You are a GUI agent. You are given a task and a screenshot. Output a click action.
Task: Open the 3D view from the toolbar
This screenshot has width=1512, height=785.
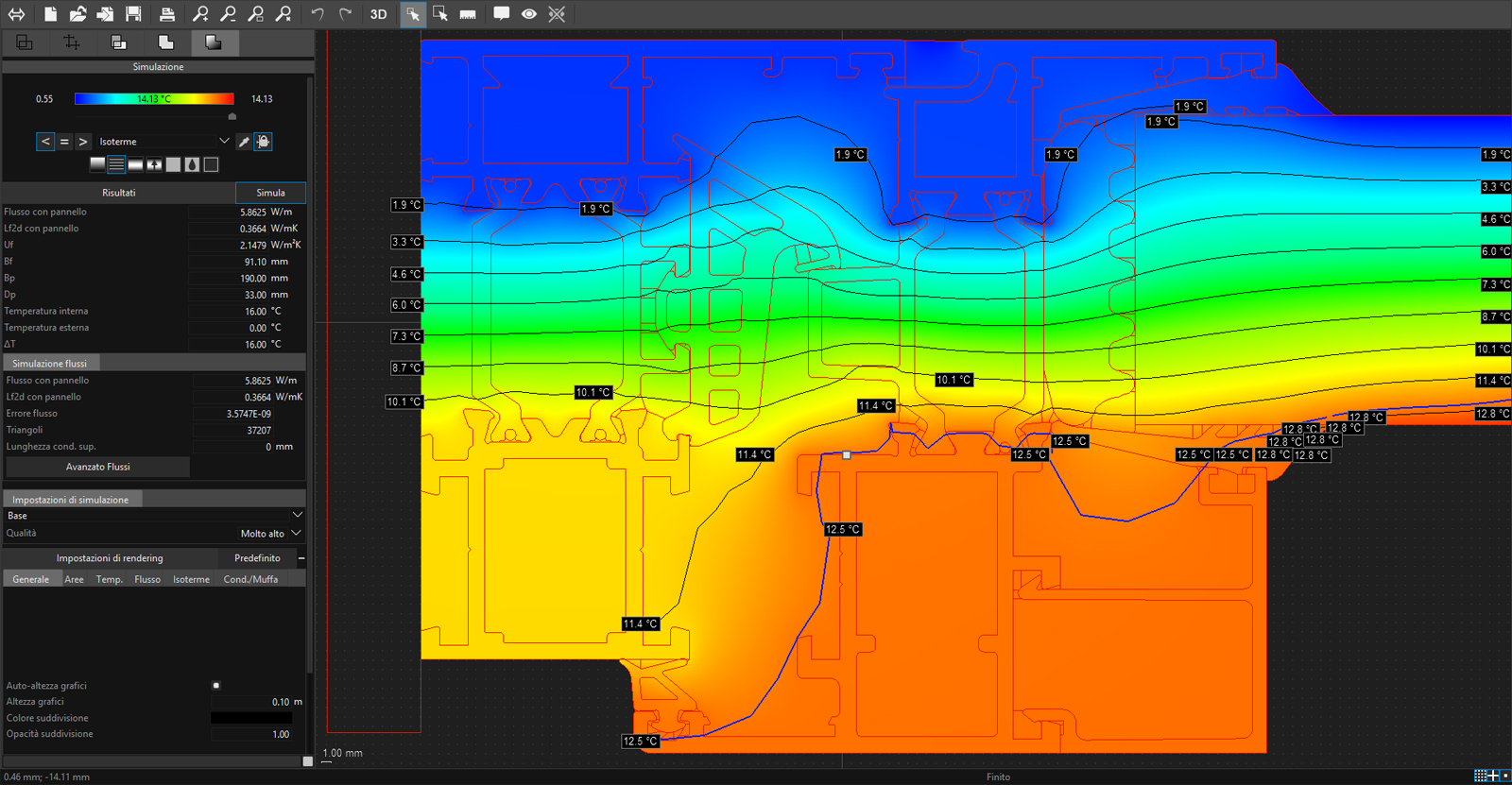(x=379, y=14)
